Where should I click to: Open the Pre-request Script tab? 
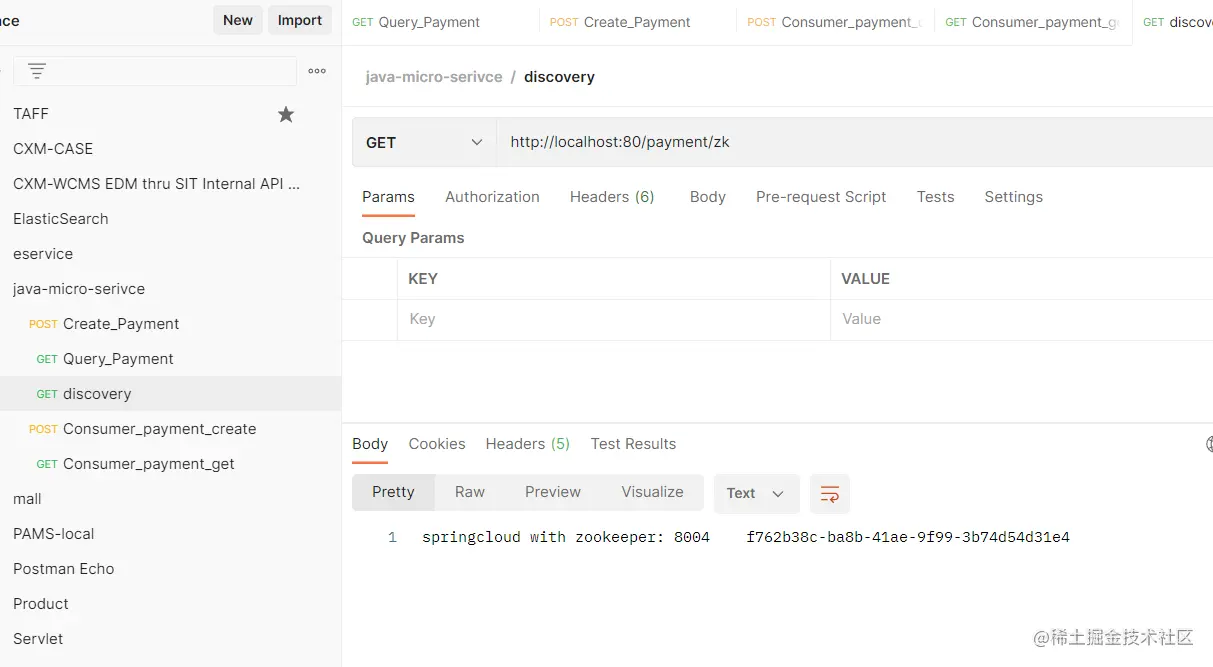click(x=821, y=197)
